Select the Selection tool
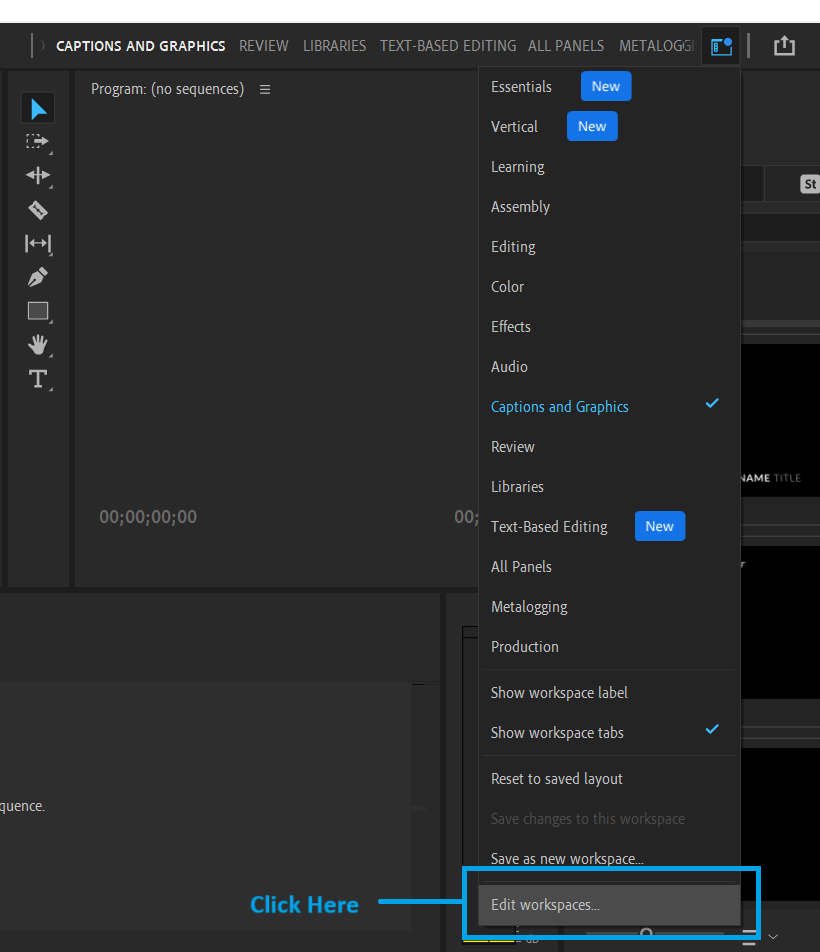The height and width of the screenshot is (952, 820). click(37, 107)
